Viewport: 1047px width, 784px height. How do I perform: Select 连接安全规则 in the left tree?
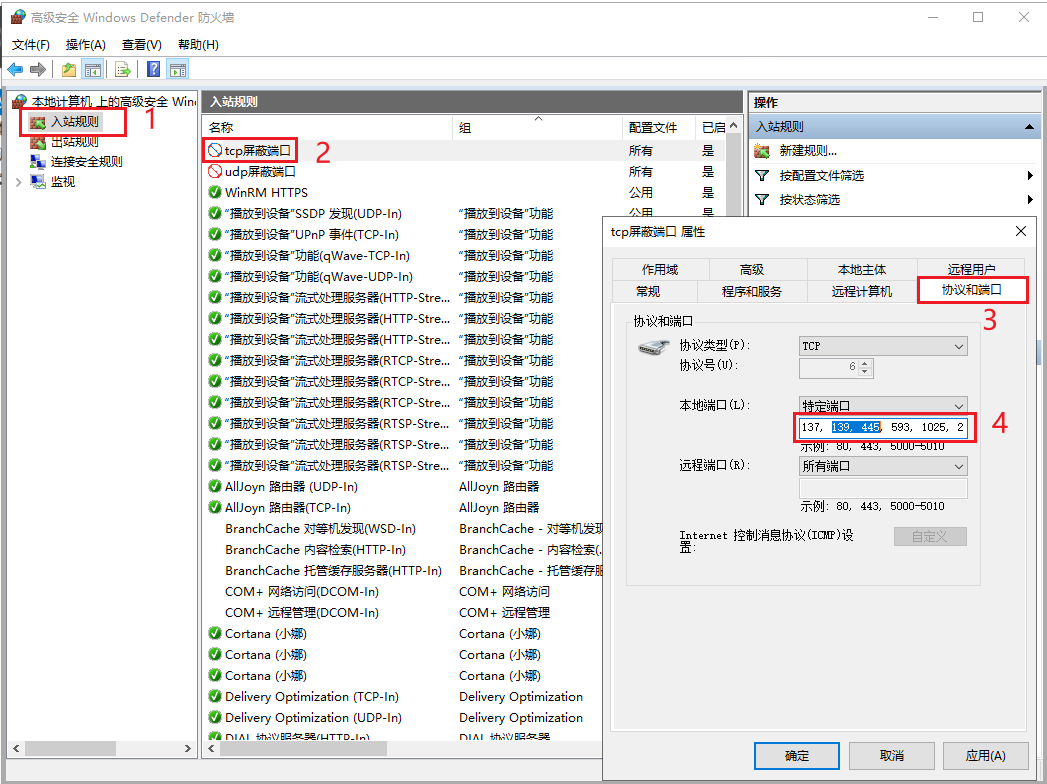click(86, 162)
